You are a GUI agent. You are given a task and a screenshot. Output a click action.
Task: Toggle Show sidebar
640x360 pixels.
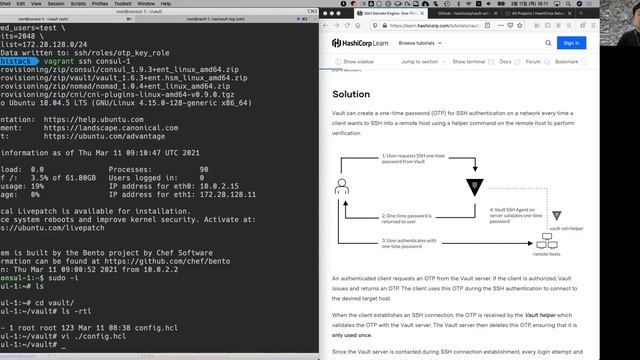click(x=354, y=62)
